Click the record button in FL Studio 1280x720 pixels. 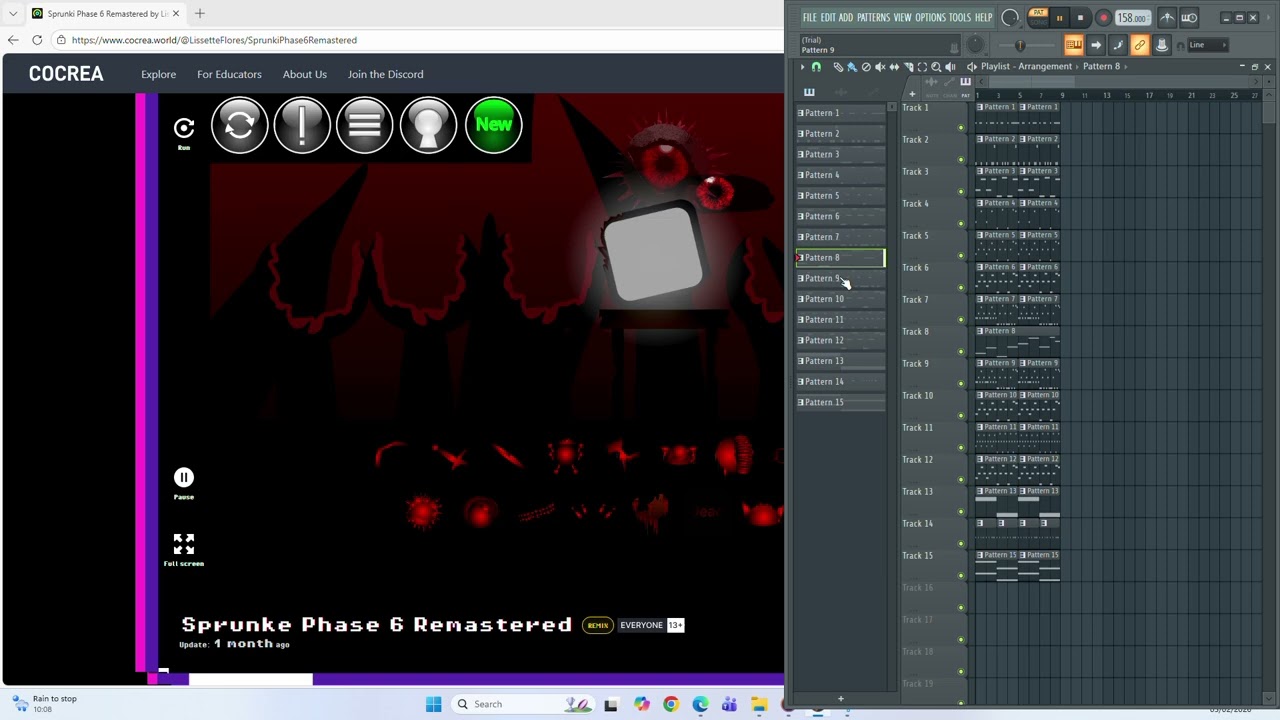[1104, 18]
